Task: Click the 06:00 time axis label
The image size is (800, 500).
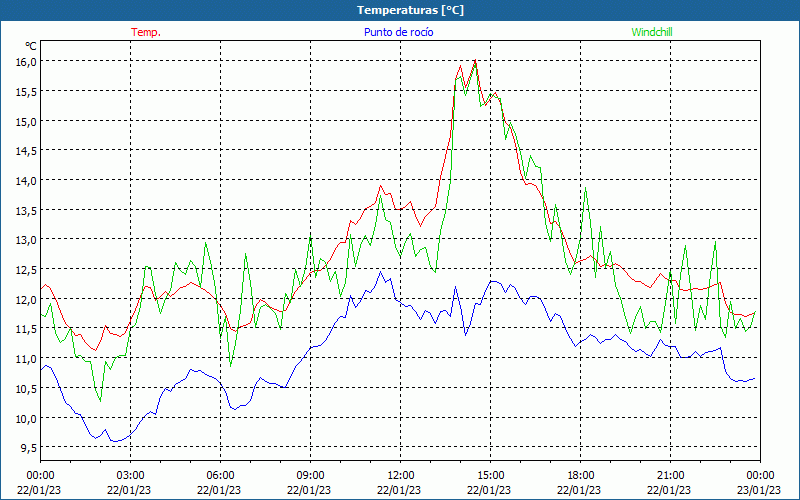Action: coord(220,476)
